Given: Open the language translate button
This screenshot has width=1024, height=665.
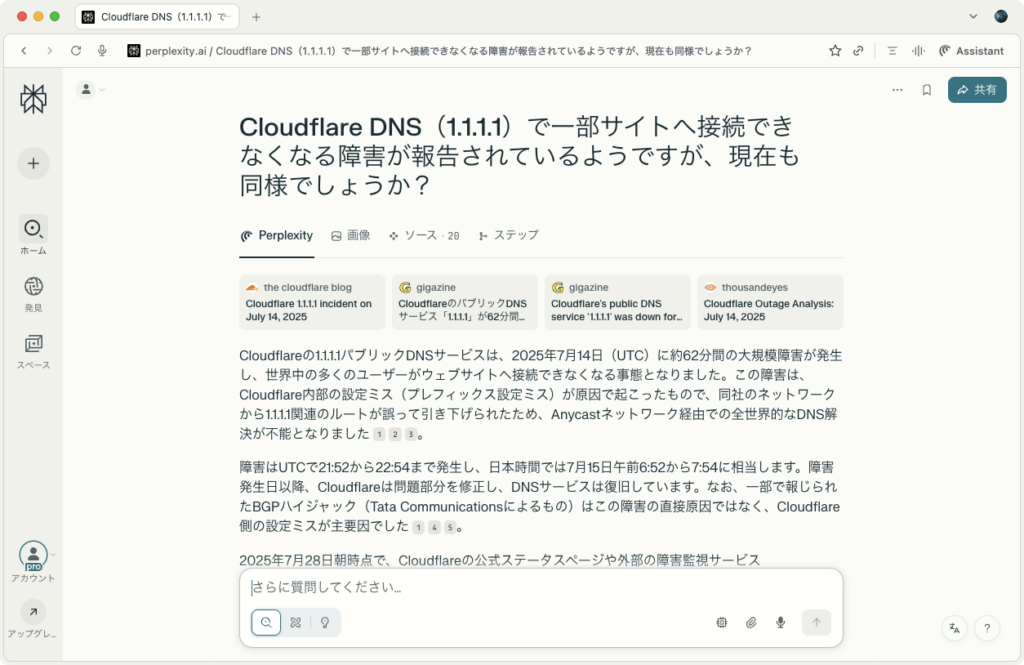Looking at the screenshot, I should tap(954, 628).
